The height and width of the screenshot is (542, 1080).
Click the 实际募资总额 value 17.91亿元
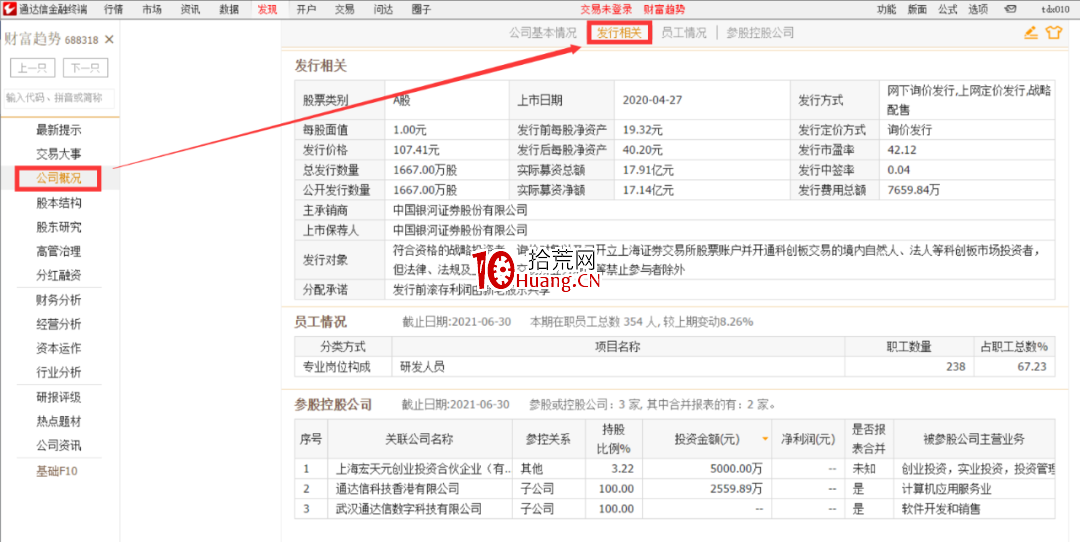[x=648, y=170]
